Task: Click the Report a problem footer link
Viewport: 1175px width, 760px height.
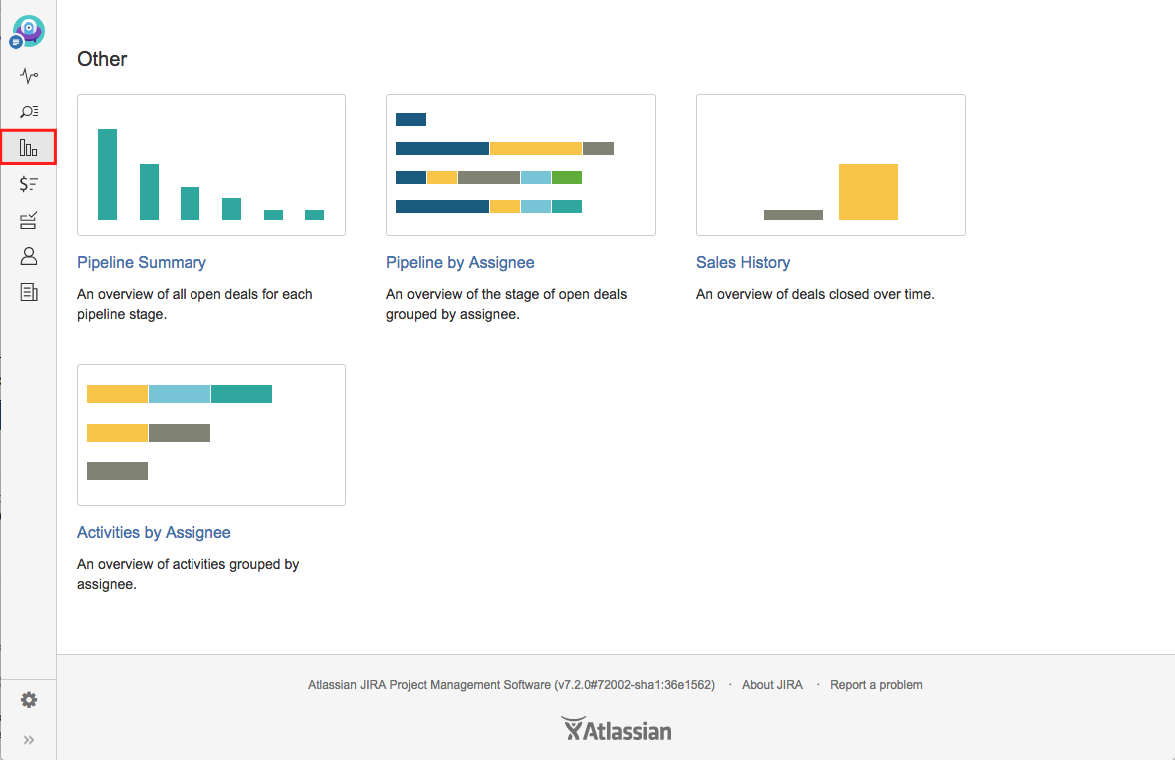Action: (876, 684)
